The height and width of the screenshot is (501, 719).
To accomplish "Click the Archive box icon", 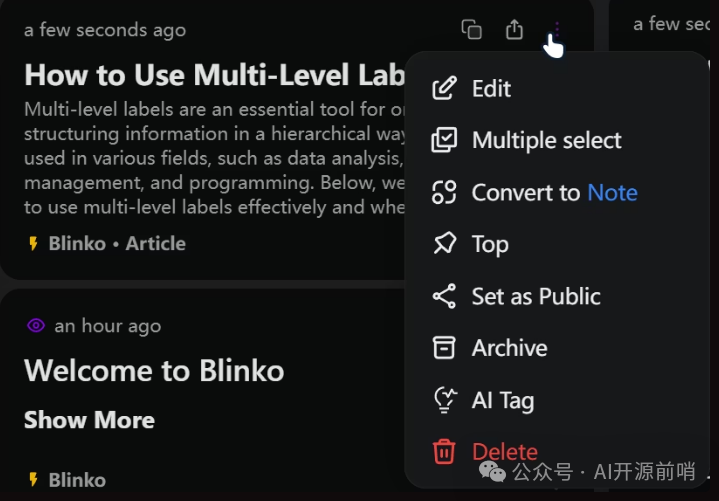I will 443,348.
